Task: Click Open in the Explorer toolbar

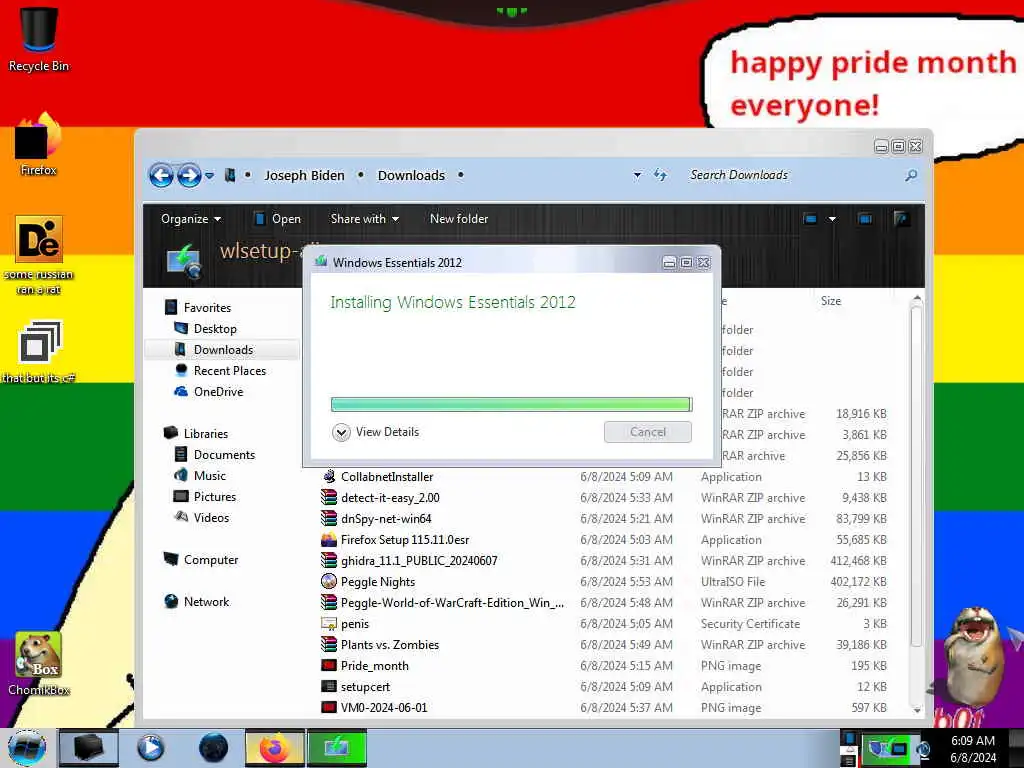Action: point(278,219)
